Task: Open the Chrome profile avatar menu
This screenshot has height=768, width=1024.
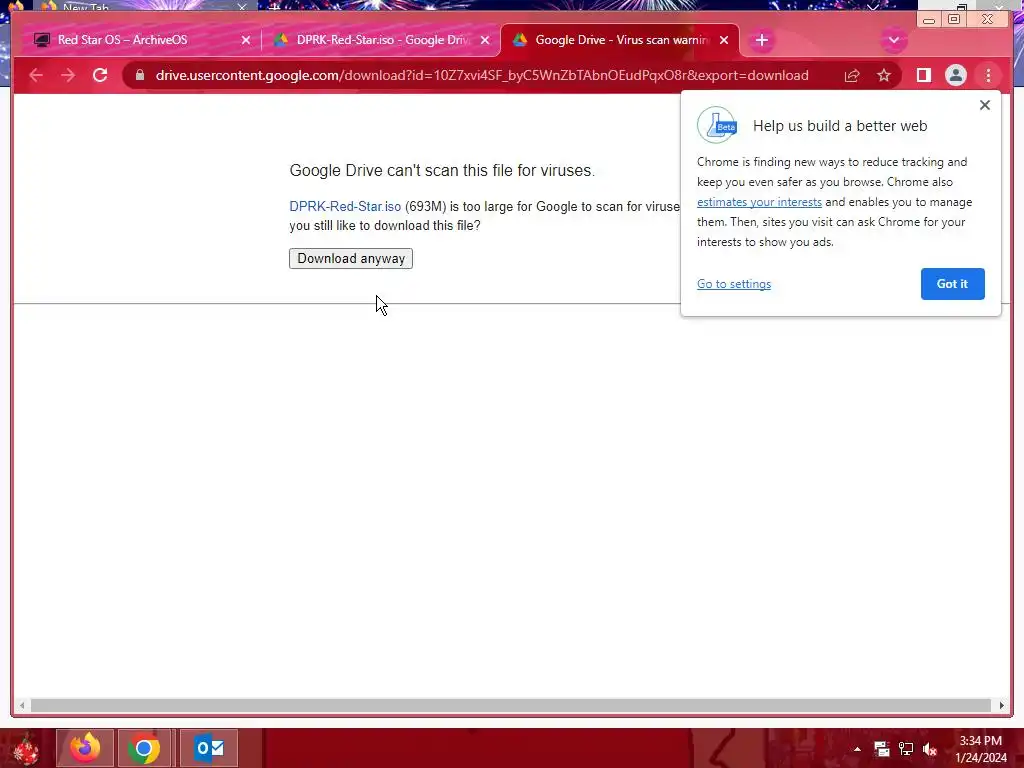Action: coord(955,76)
